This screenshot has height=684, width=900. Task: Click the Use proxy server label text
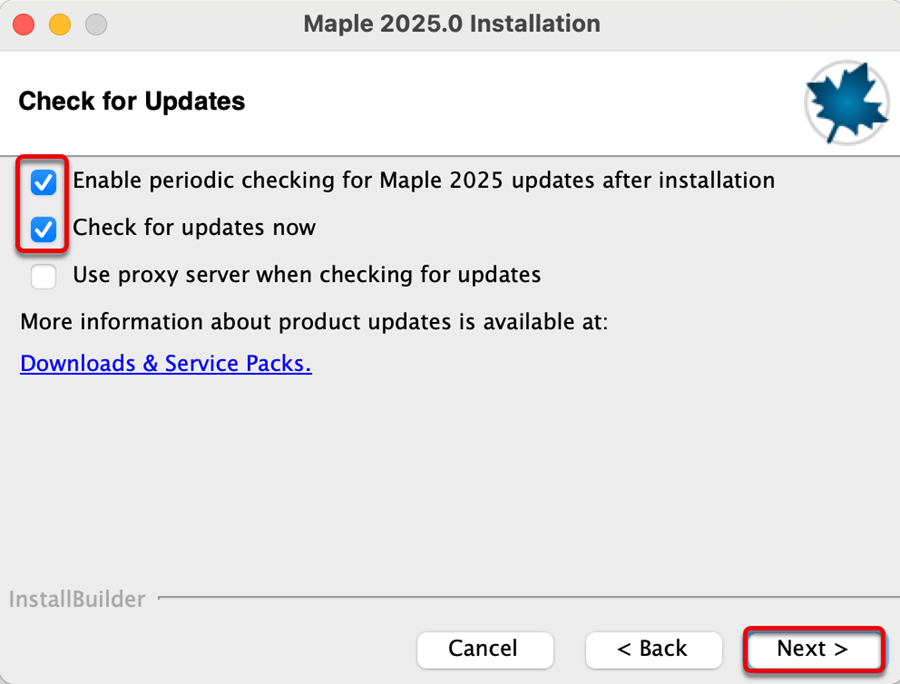point(307,275)
